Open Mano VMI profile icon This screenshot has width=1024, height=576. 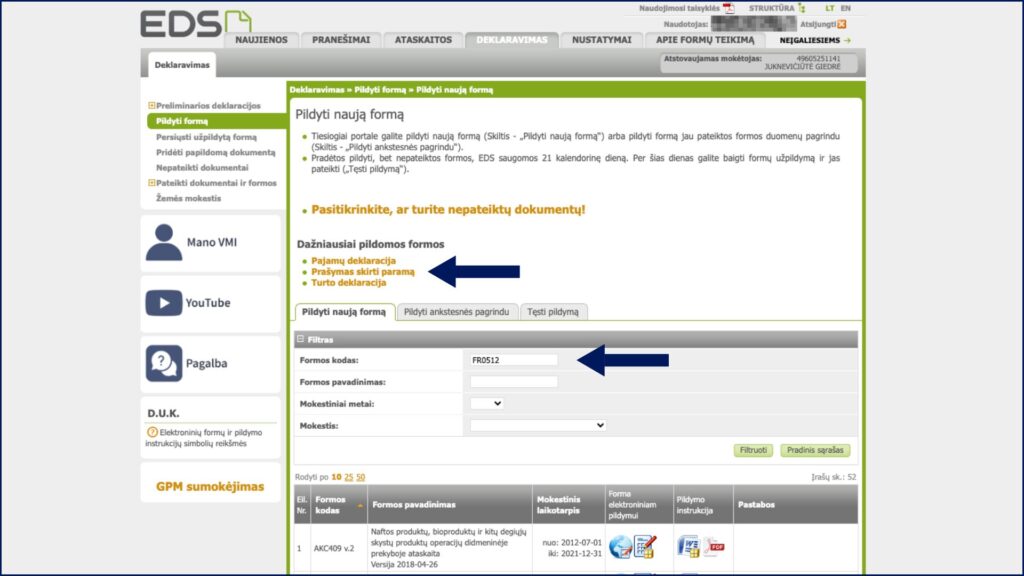click(164, 242)
